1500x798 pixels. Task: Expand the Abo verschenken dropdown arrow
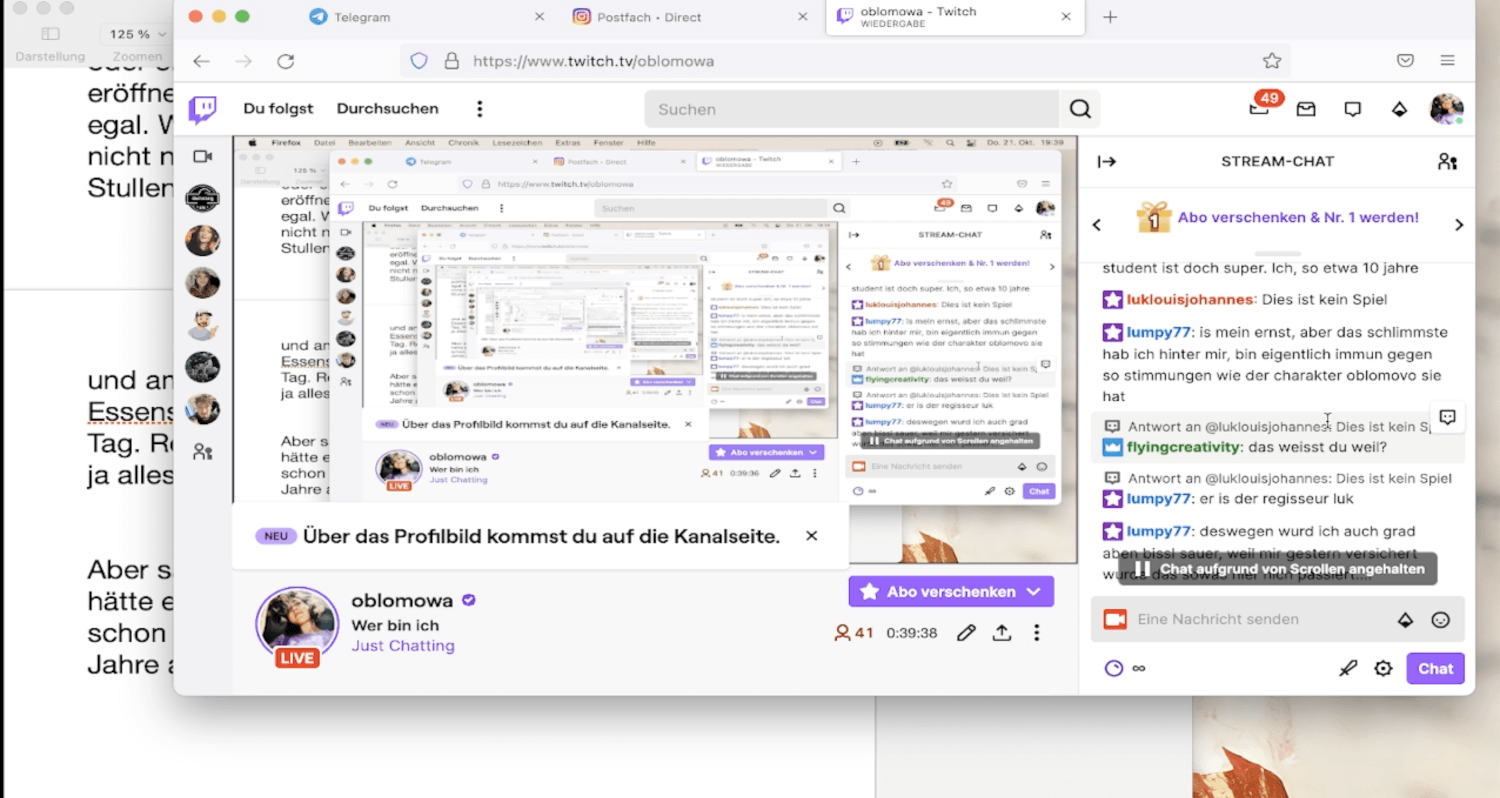click(x=1034, y=592)
